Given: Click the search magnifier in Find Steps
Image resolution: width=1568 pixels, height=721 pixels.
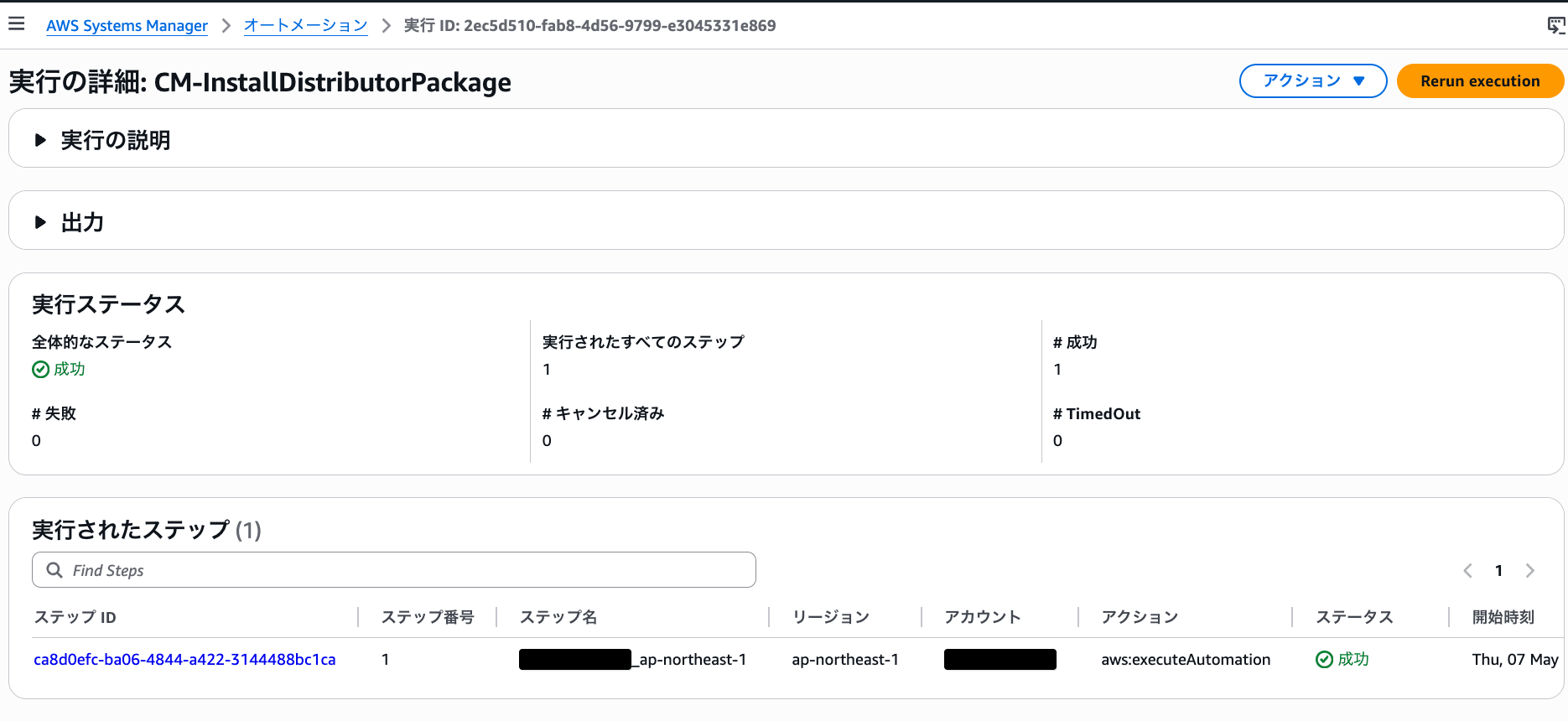Looking at the screenshot, I should [x=55, y=570].
